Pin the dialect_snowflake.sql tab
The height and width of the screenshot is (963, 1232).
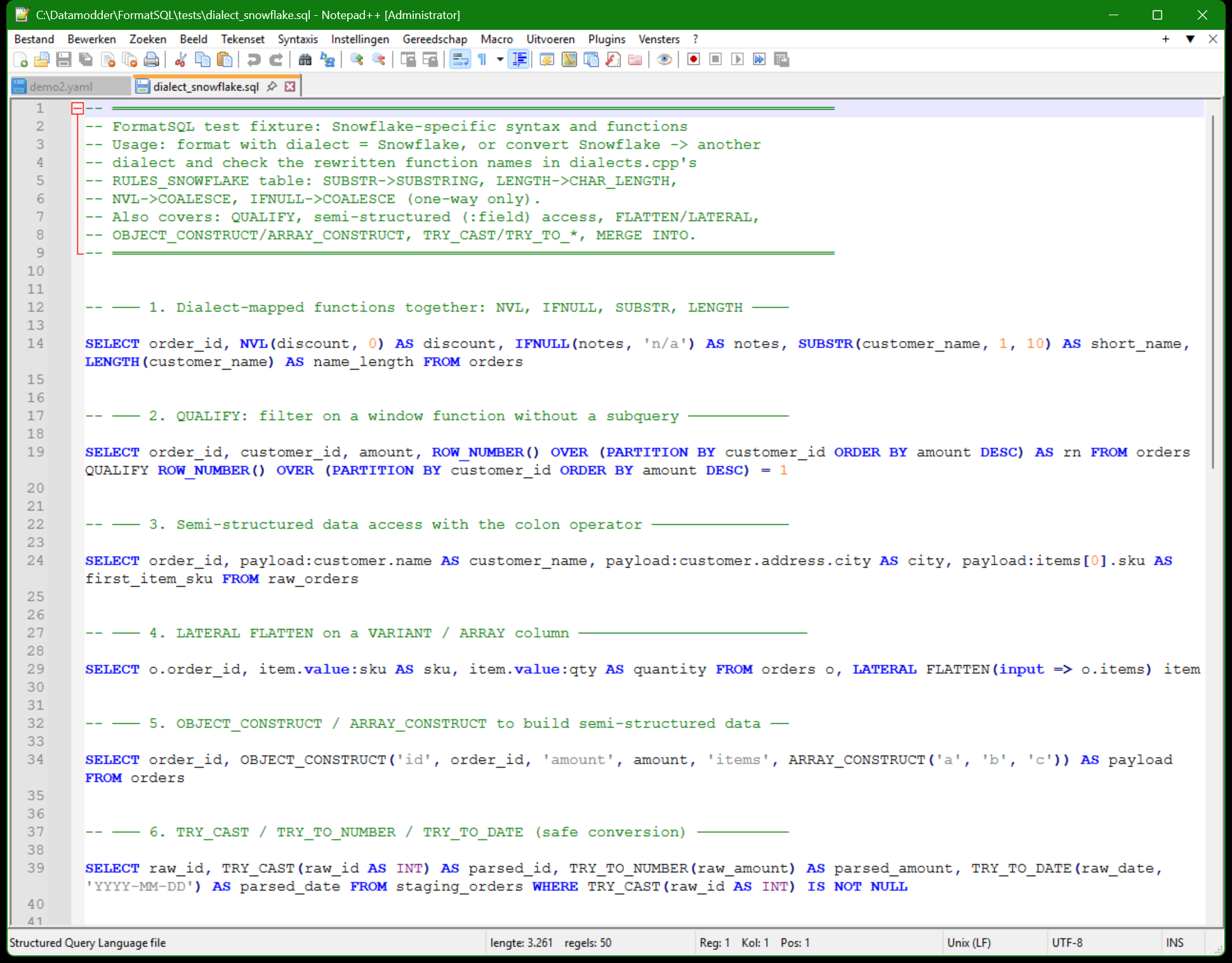(x=272, y=86)
